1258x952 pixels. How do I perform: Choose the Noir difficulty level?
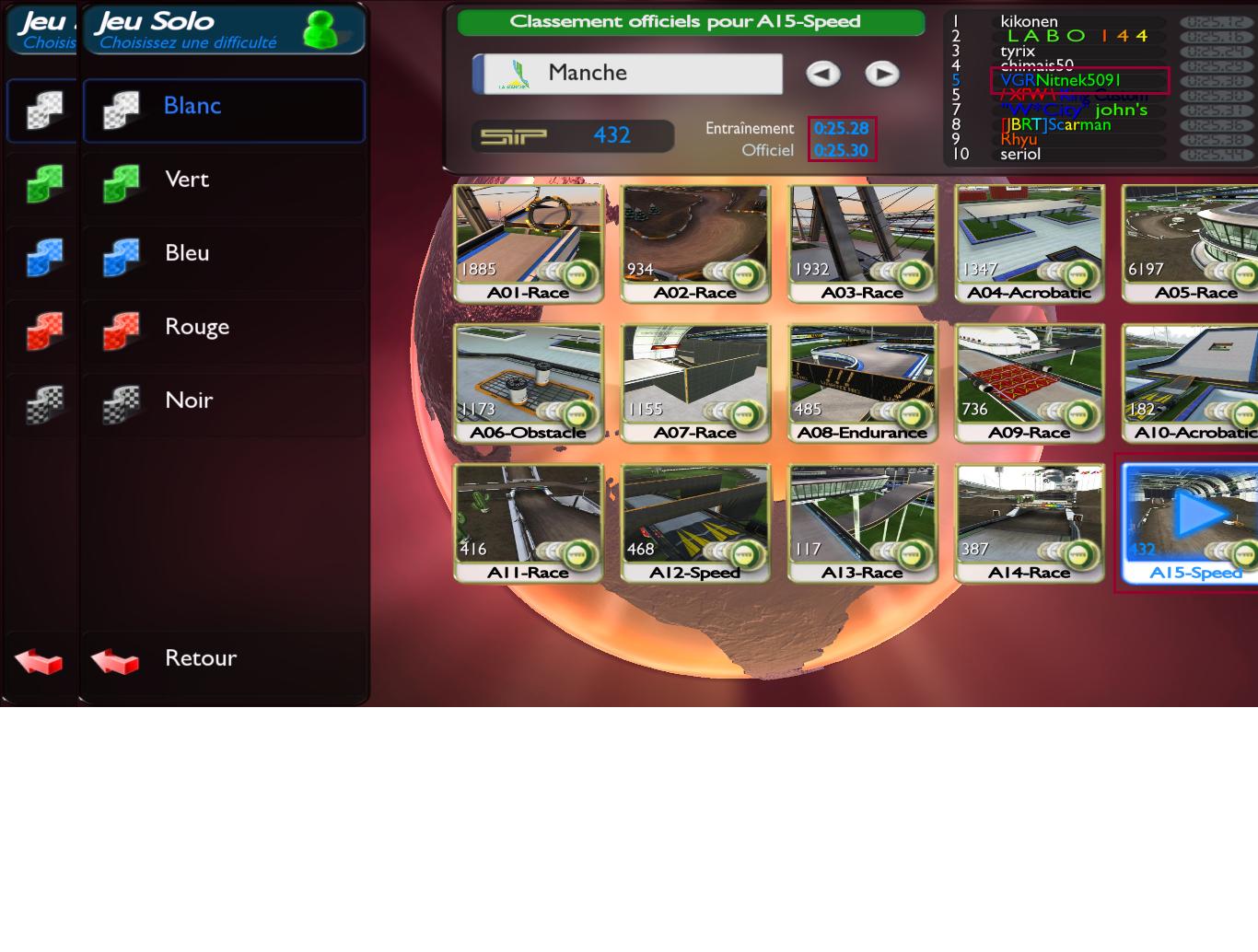click(189, 401)
